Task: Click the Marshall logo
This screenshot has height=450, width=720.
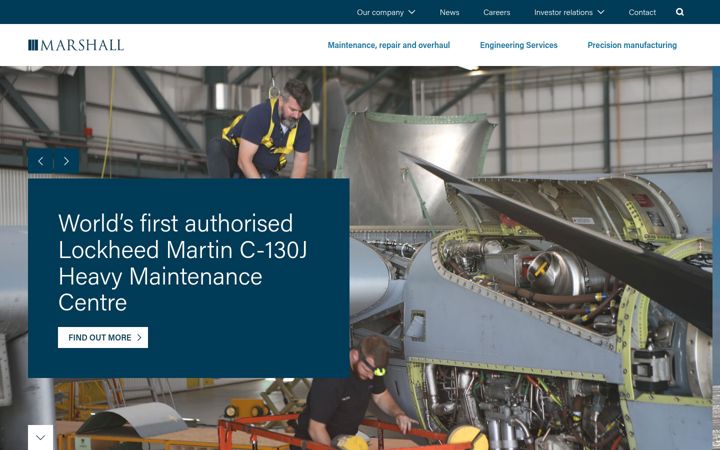Action: pyautogui.click(x=76, y=45)
